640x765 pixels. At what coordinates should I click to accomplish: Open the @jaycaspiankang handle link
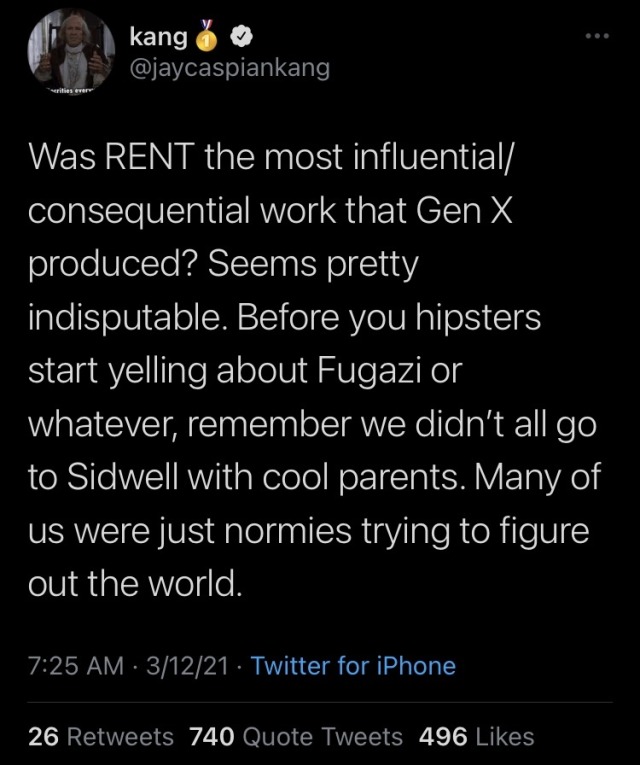[x=229, y=68]
